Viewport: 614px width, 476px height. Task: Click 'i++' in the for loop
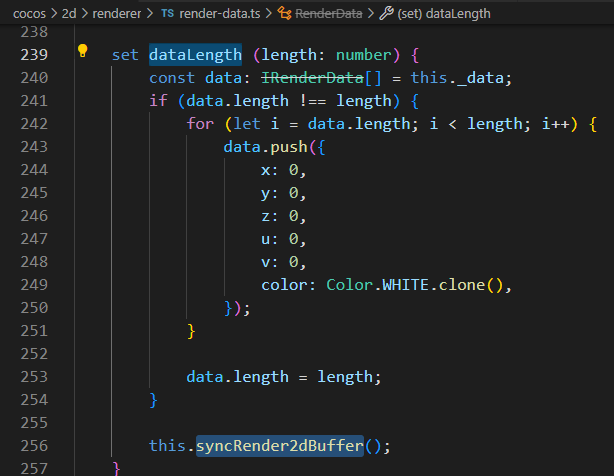(555, 124)
